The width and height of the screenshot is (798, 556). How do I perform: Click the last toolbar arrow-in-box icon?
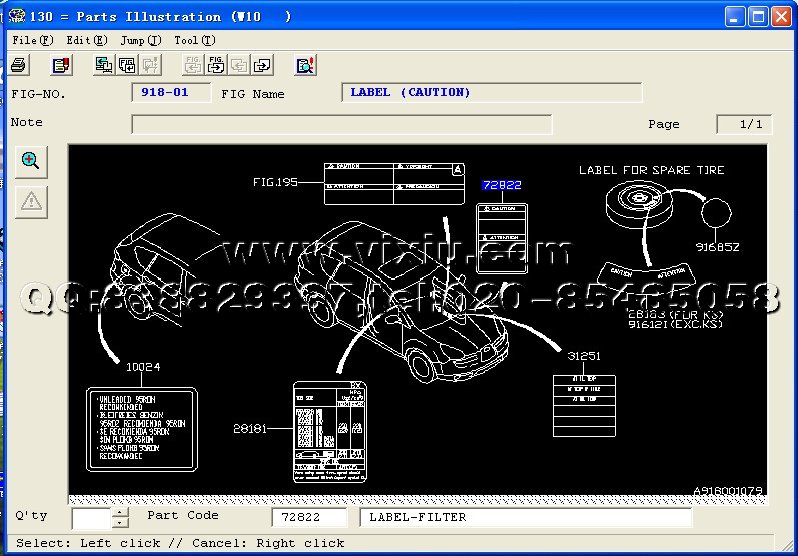tap(262, 66)
